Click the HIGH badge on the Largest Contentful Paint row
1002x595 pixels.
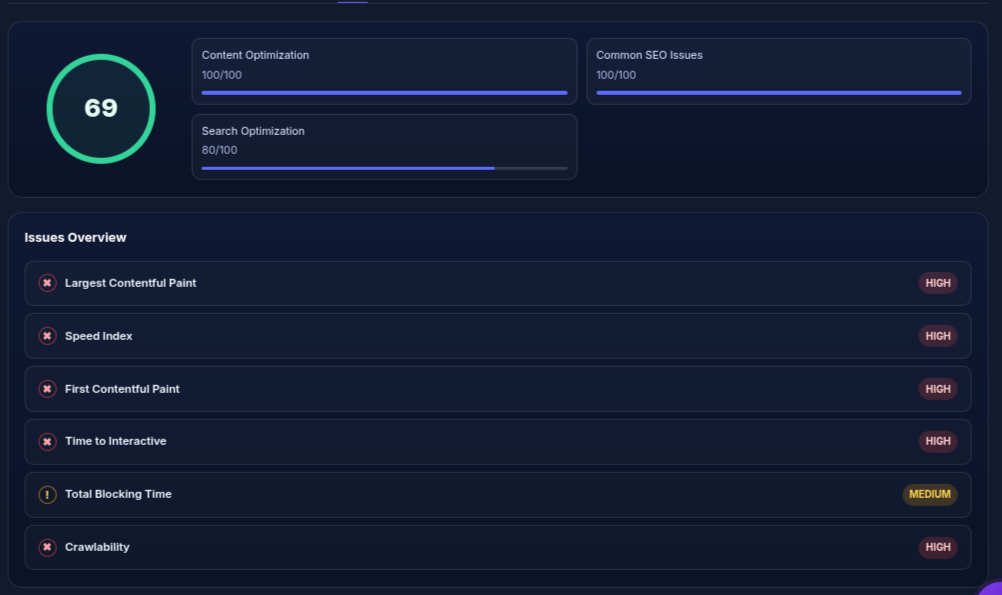click(x=937, y=283)
